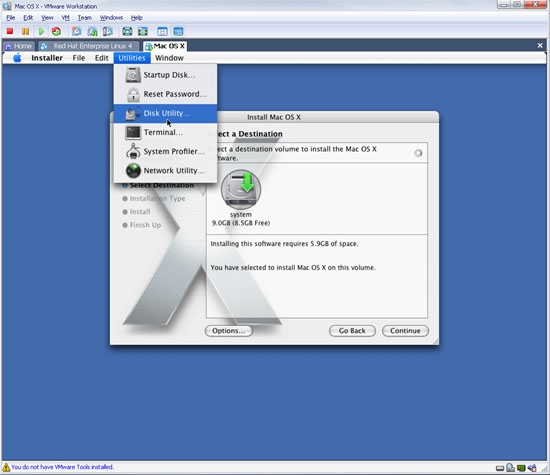Viewport: 550px width, 475px height.
Task: Click the Go Back button
Action: point(352,331)
